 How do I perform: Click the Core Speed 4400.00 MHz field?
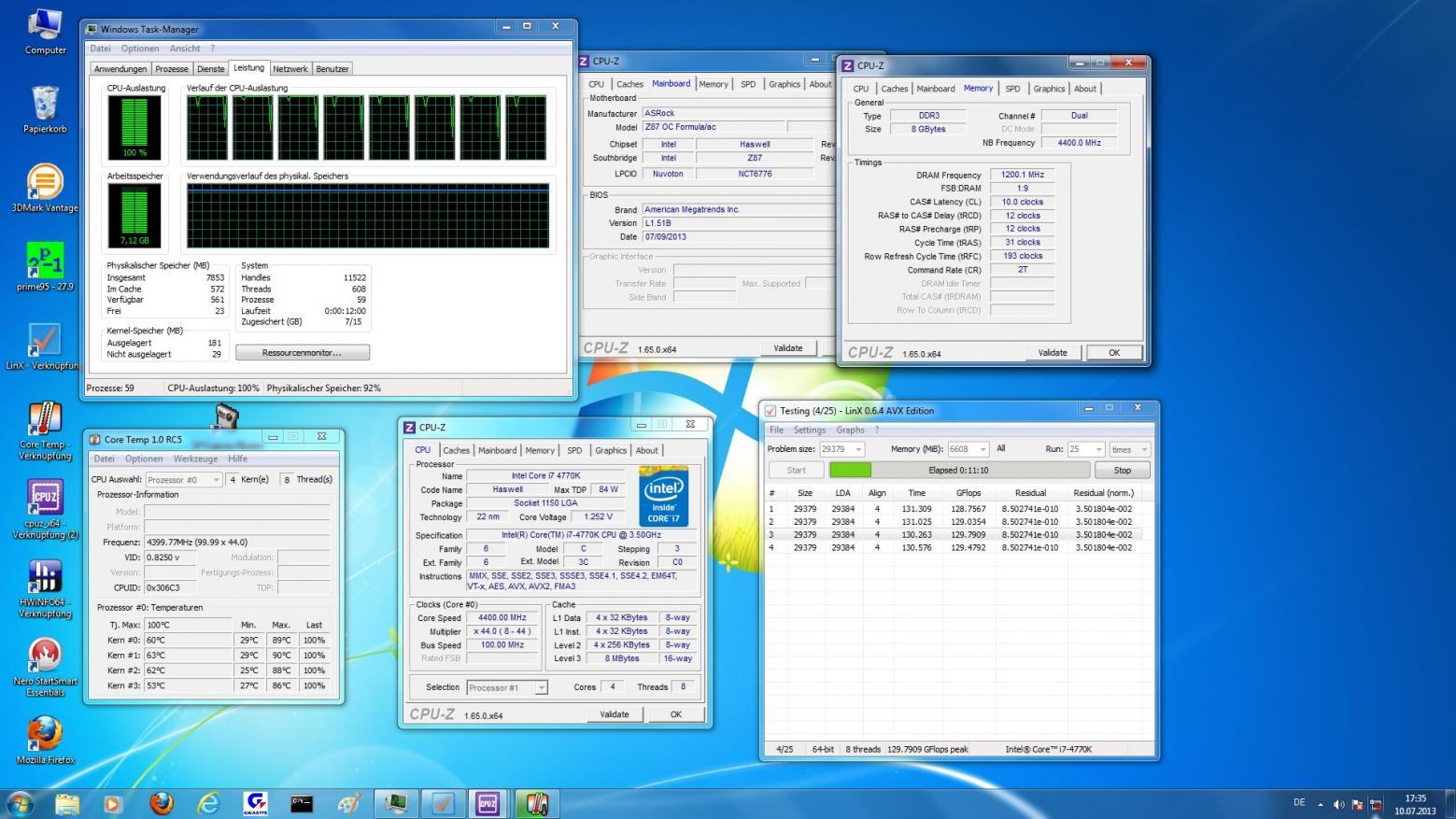coord(502,618)
